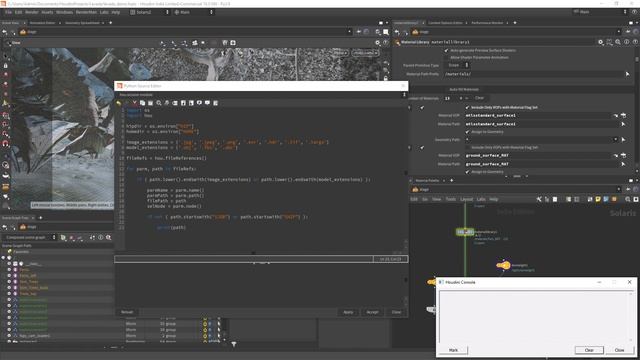Viewport: 640px width, 360px height.
Task: Click the find node magnifier in network editor toolbar
Action: pos(628,199)
